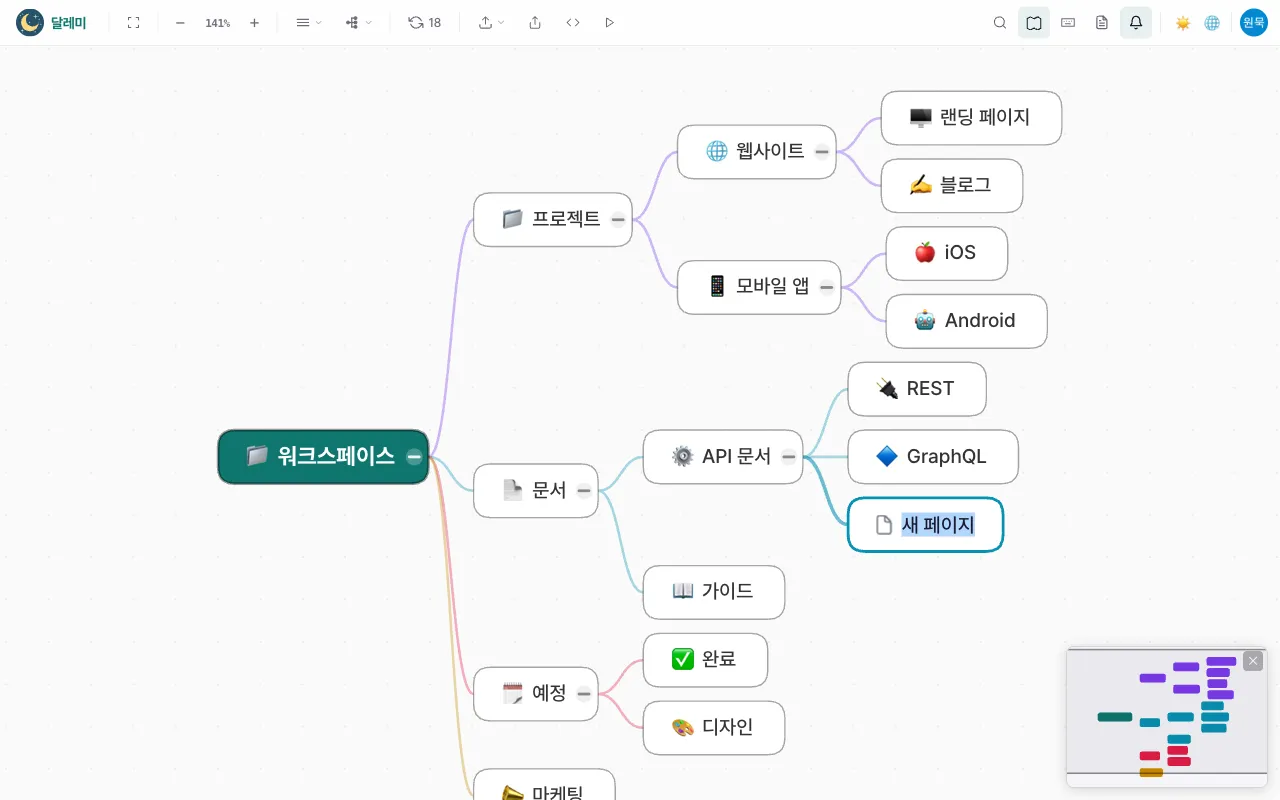The image size is (1280, 800).
Task: Open the export dropdown
Action: (491, 22)
